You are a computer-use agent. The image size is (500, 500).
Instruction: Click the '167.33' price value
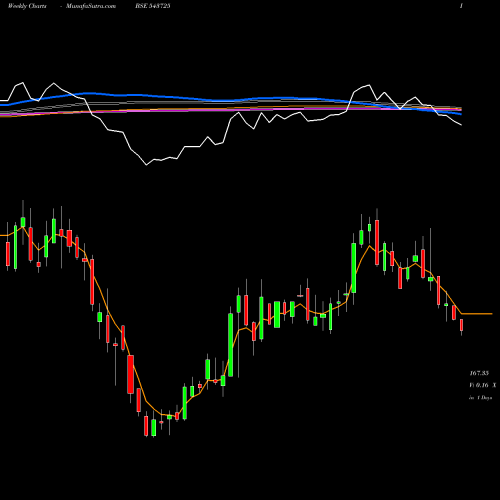(479, 373)
